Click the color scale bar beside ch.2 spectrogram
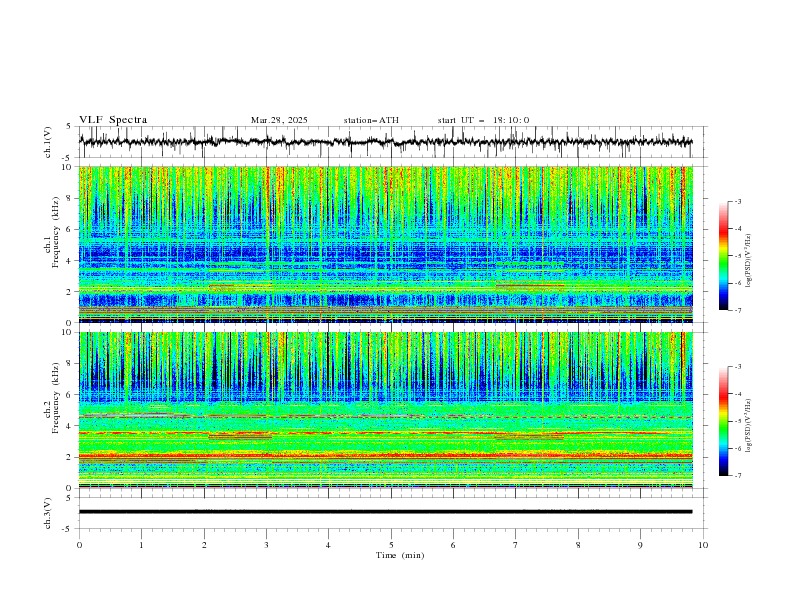This screenshot has height=612, width=792. point(724,421)
